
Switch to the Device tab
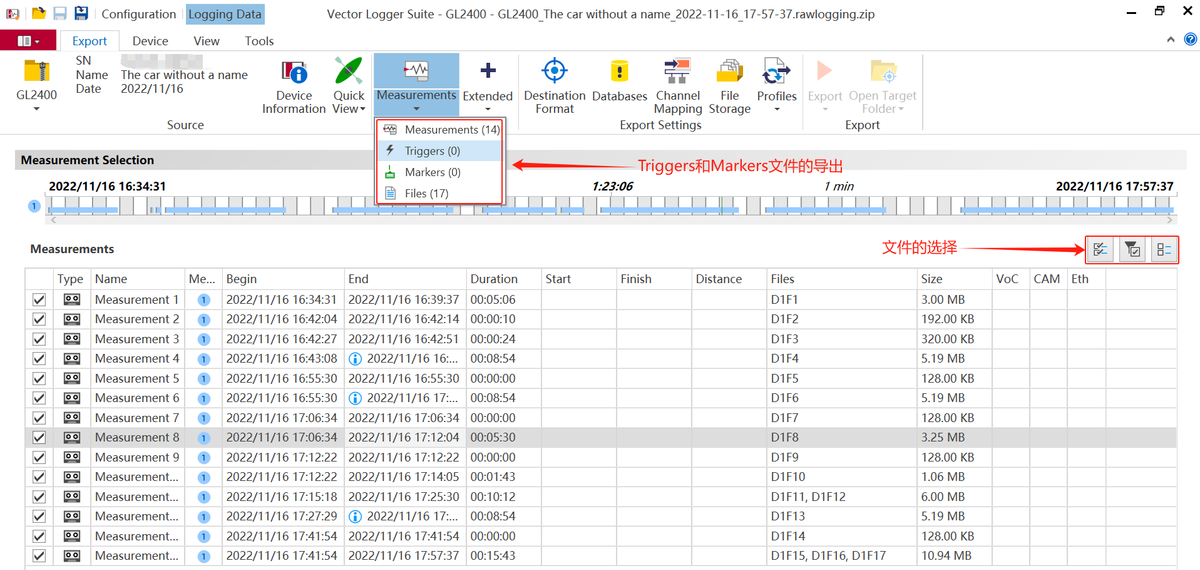(150, 41)
